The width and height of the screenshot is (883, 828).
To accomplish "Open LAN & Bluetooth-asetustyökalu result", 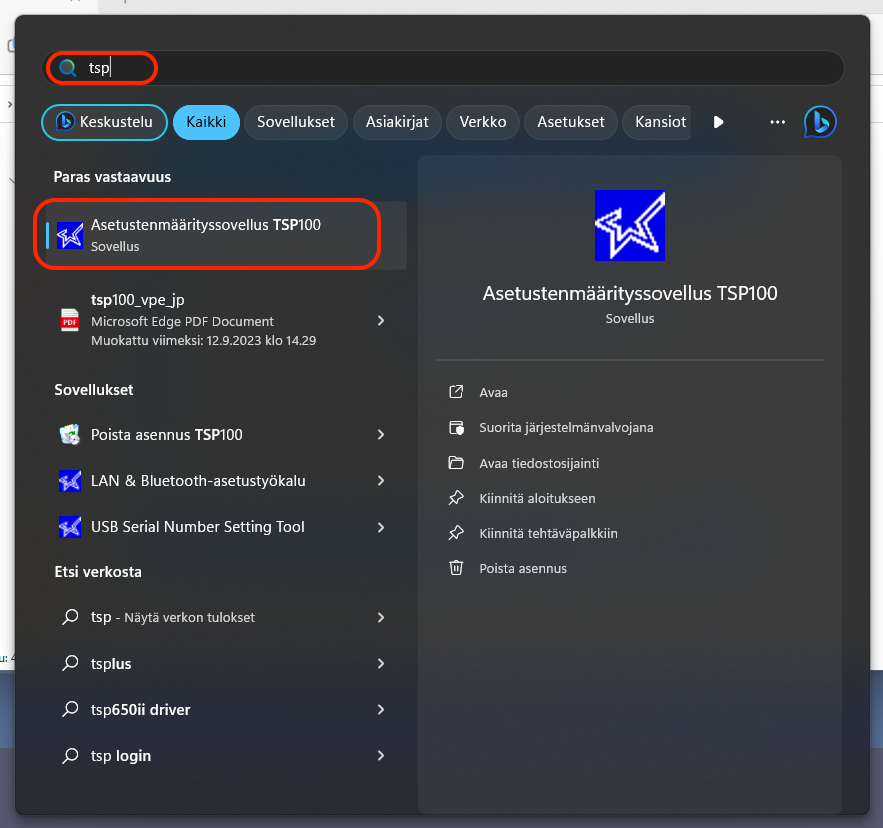I will tap(226, 480).
